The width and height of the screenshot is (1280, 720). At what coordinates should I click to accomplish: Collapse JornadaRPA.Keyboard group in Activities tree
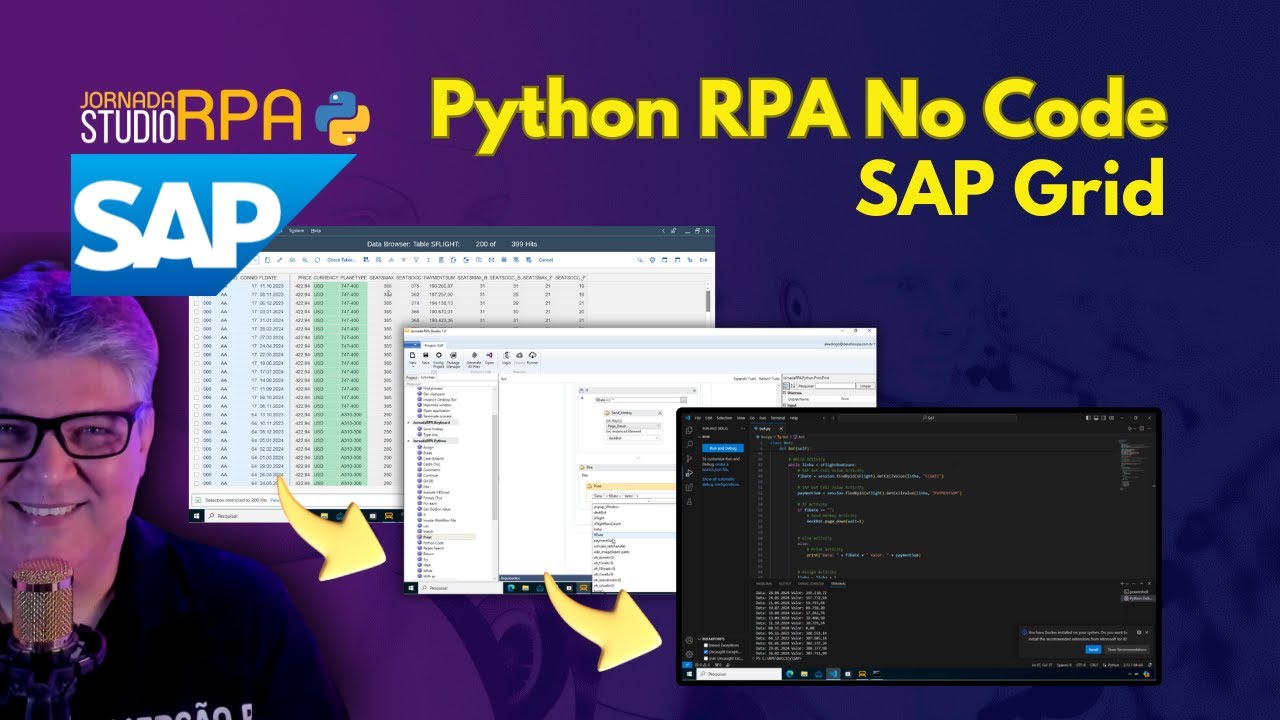click(408, 422)
